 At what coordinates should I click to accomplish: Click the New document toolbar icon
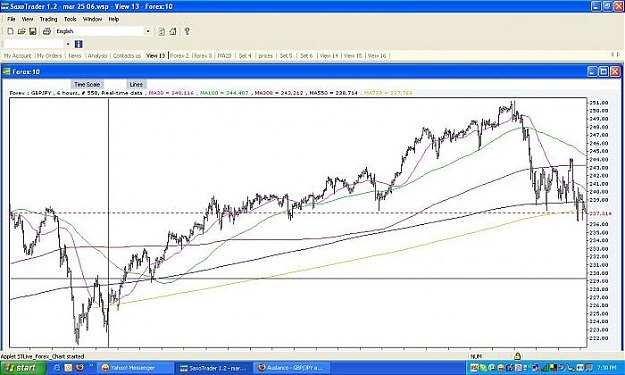point(11,31)
